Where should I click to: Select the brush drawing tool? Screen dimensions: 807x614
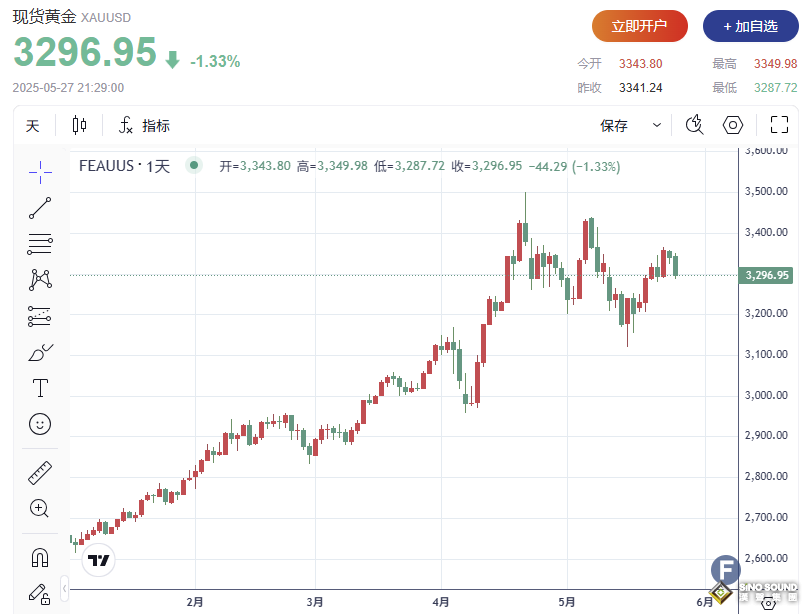[40, 352]
